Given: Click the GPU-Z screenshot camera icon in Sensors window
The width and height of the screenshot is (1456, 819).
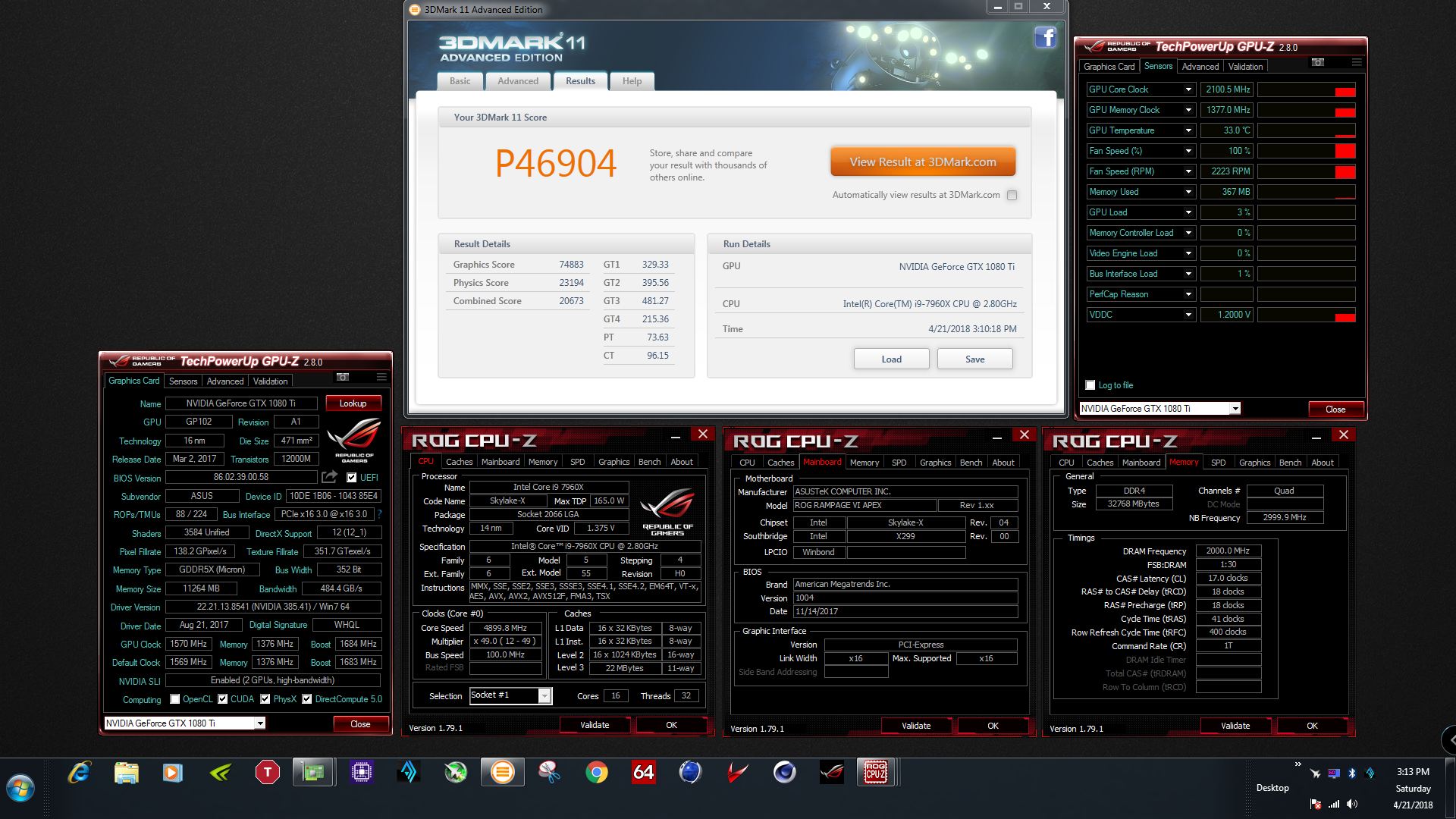Looking at the screenshot, I should tap(1318, 62).
